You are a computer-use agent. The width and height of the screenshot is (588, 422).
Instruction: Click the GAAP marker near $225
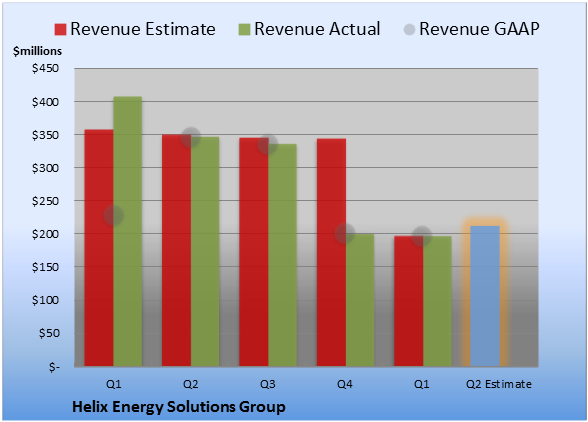pos(114,215)
